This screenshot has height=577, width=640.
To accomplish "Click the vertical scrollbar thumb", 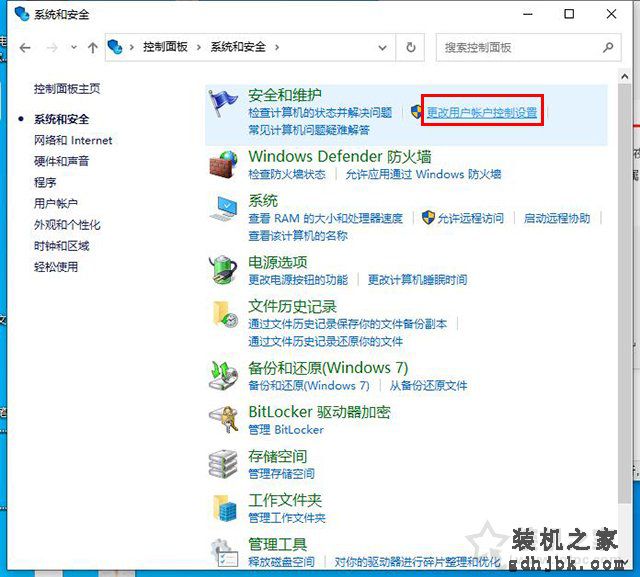I will 624,294.
